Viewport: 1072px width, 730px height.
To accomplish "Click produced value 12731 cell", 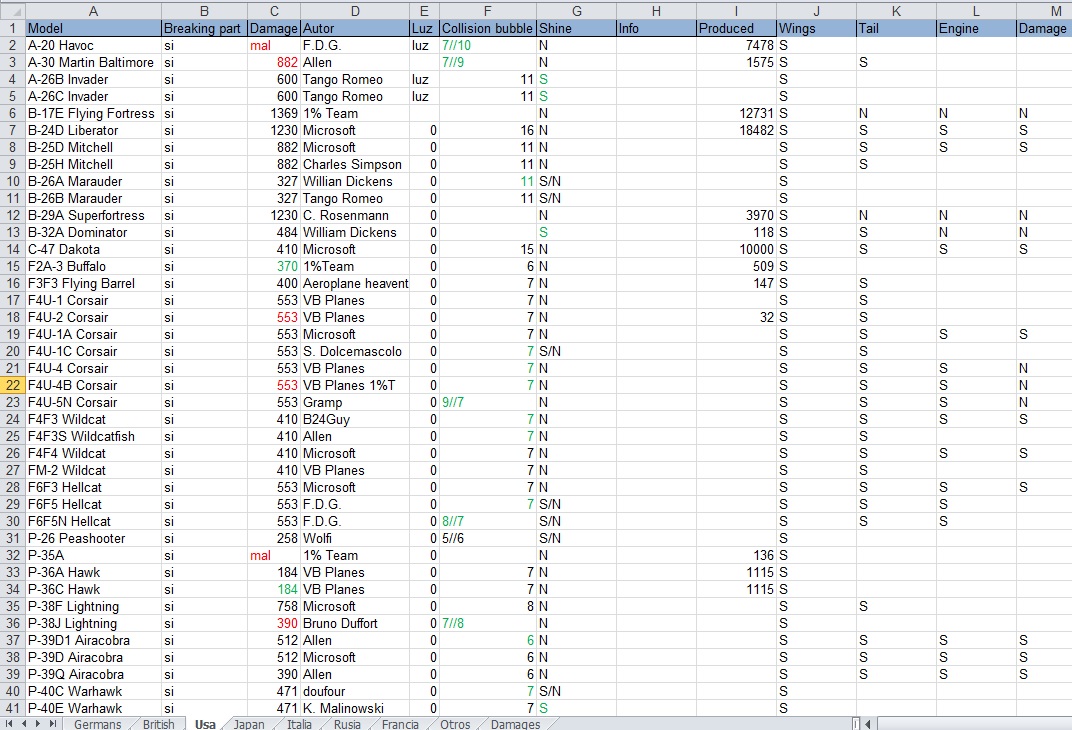I will point(736,113).
